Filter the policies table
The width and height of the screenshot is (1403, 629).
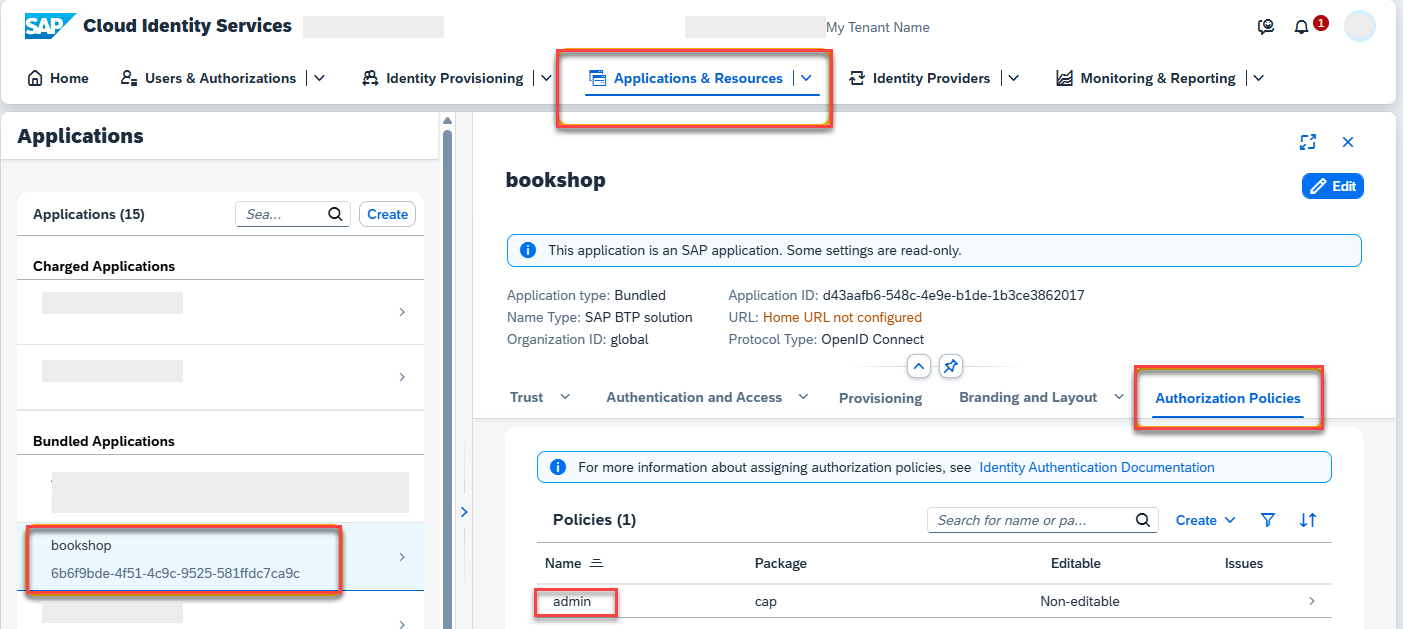pos(1268,520)
